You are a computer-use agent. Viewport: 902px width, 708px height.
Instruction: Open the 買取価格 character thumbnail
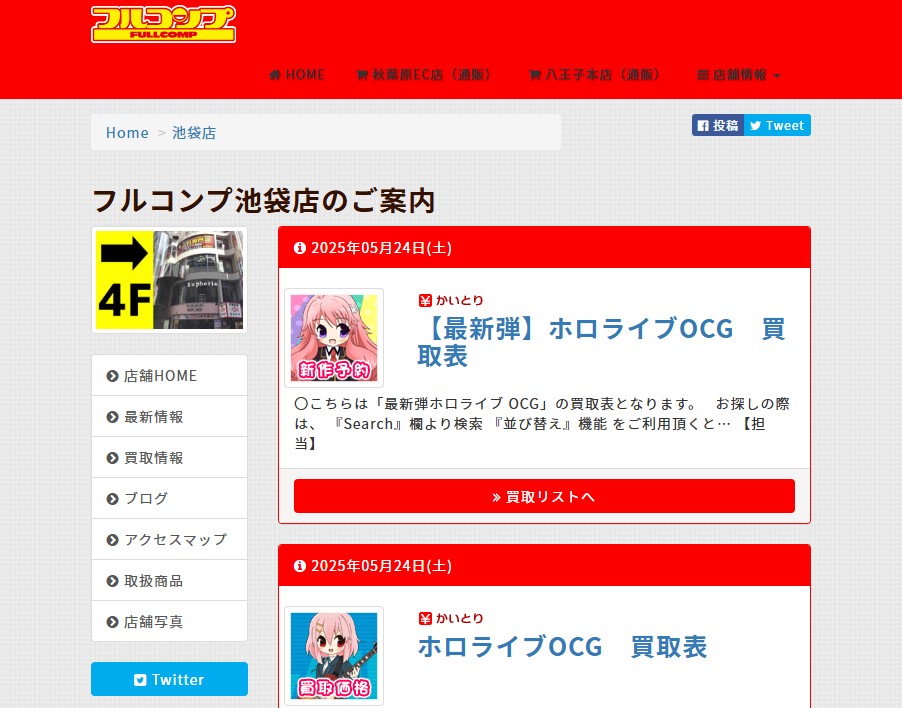pyautogui.click(x=334, y=656)
